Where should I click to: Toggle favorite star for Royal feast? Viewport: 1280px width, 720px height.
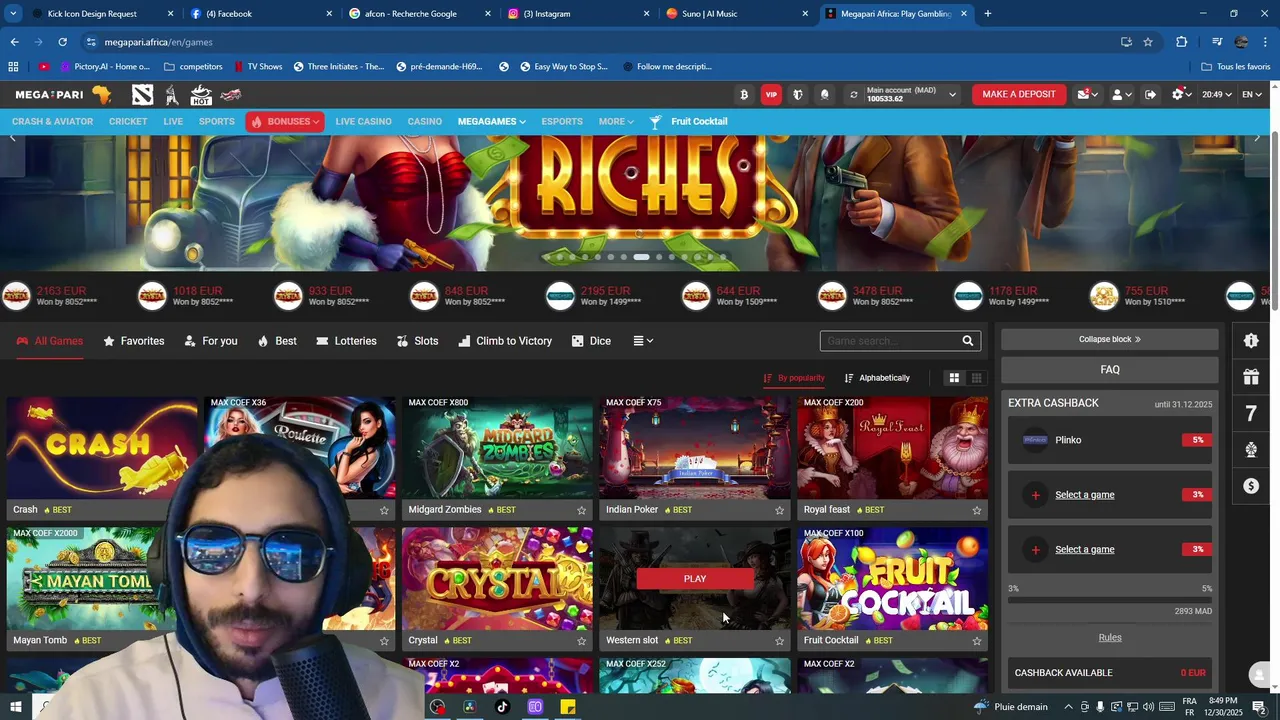976,510
